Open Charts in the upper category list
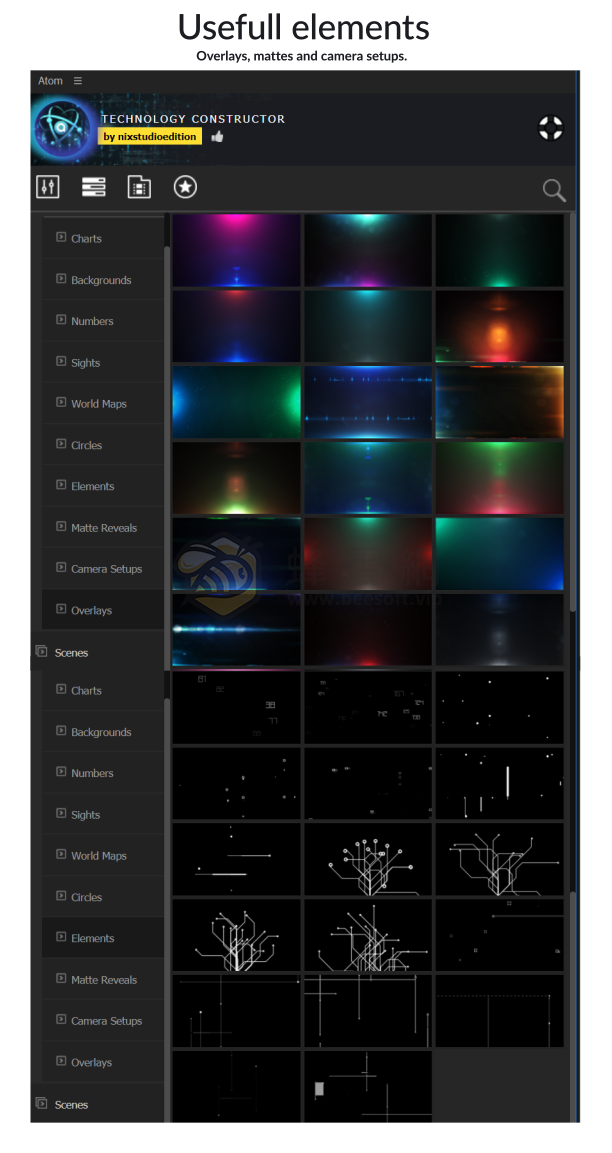Image resolution: width=612 pixels, height=1153 pixels. tap(103, 238)
